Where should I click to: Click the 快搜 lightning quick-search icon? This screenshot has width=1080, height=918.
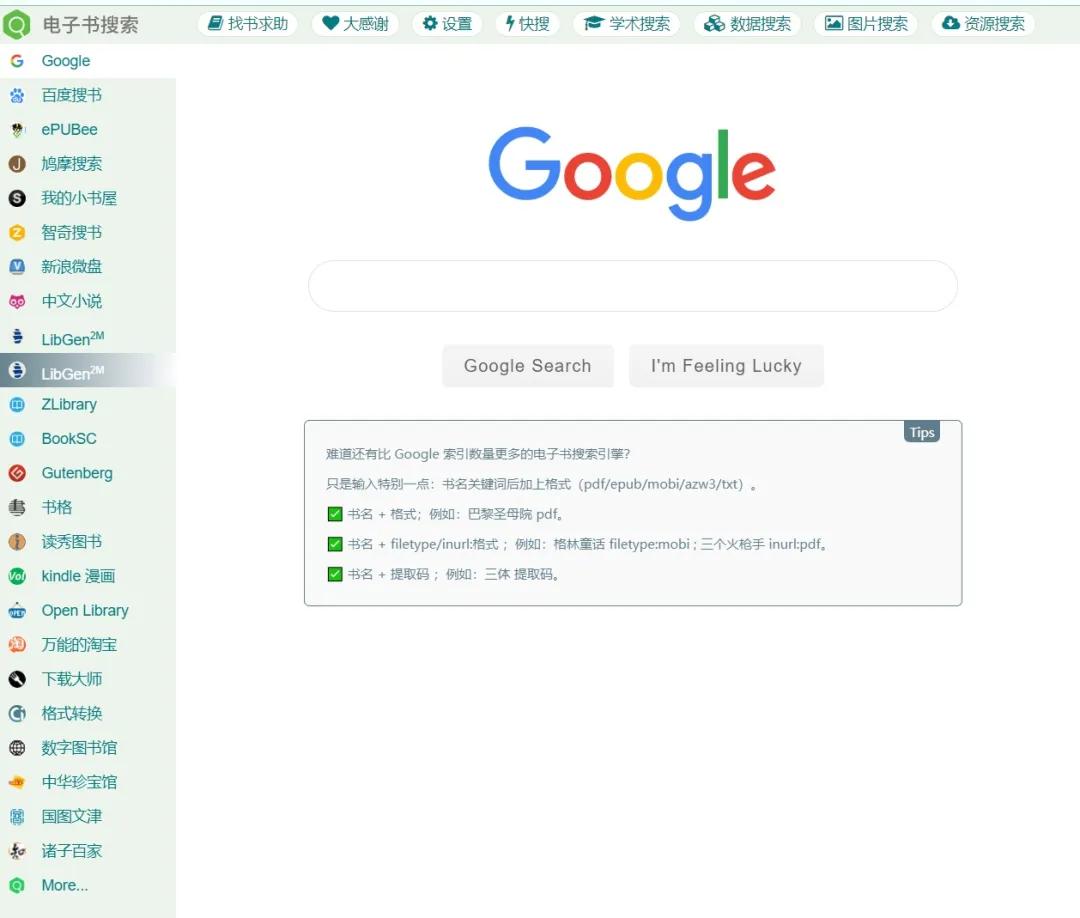tap(509, 24)
